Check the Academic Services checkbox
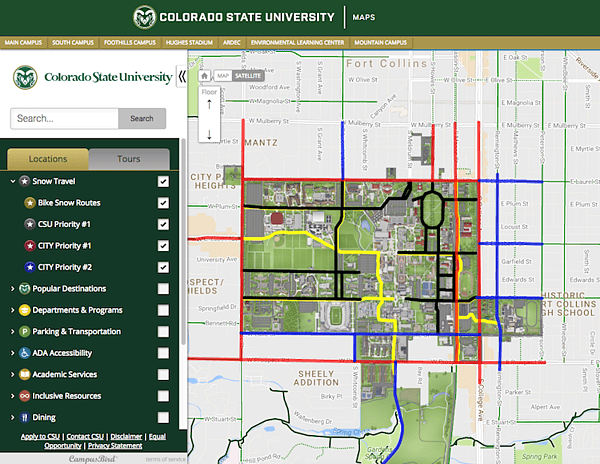Screen dimensions: 600x464 (x=163, y=374)
